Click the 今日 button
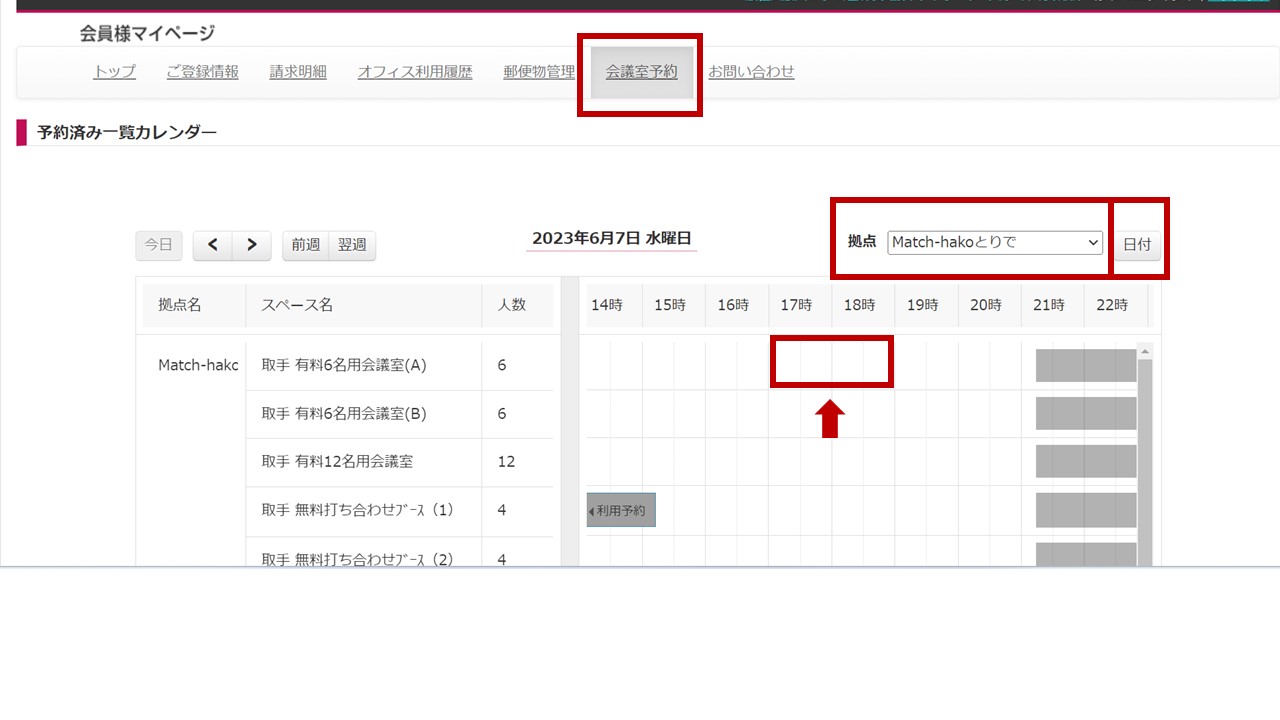 click(159, 245)
